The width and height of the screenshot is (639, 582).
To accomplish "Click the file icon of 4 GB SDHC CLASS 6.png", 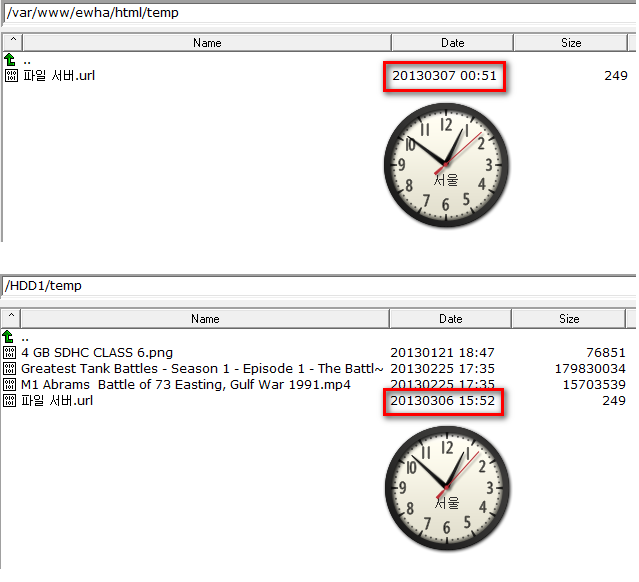I will [x=9, y=353].
